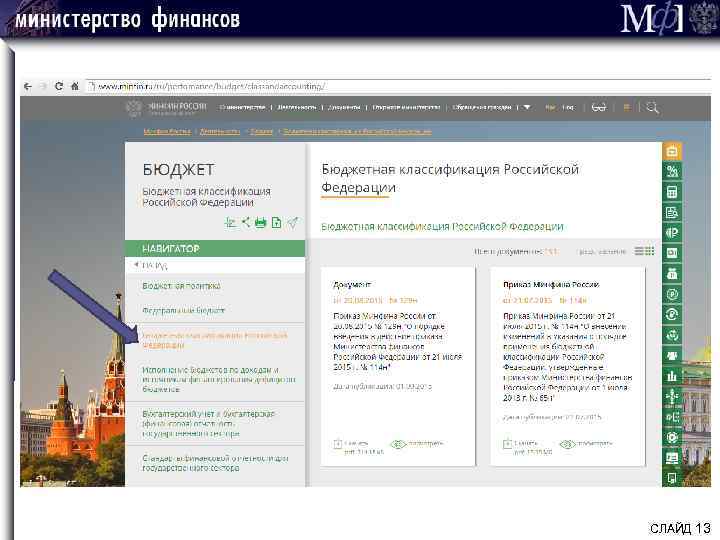Preview the № 114н document with 'посмотреть'
The width and height of the screenshot is (720, 540).
586,444
